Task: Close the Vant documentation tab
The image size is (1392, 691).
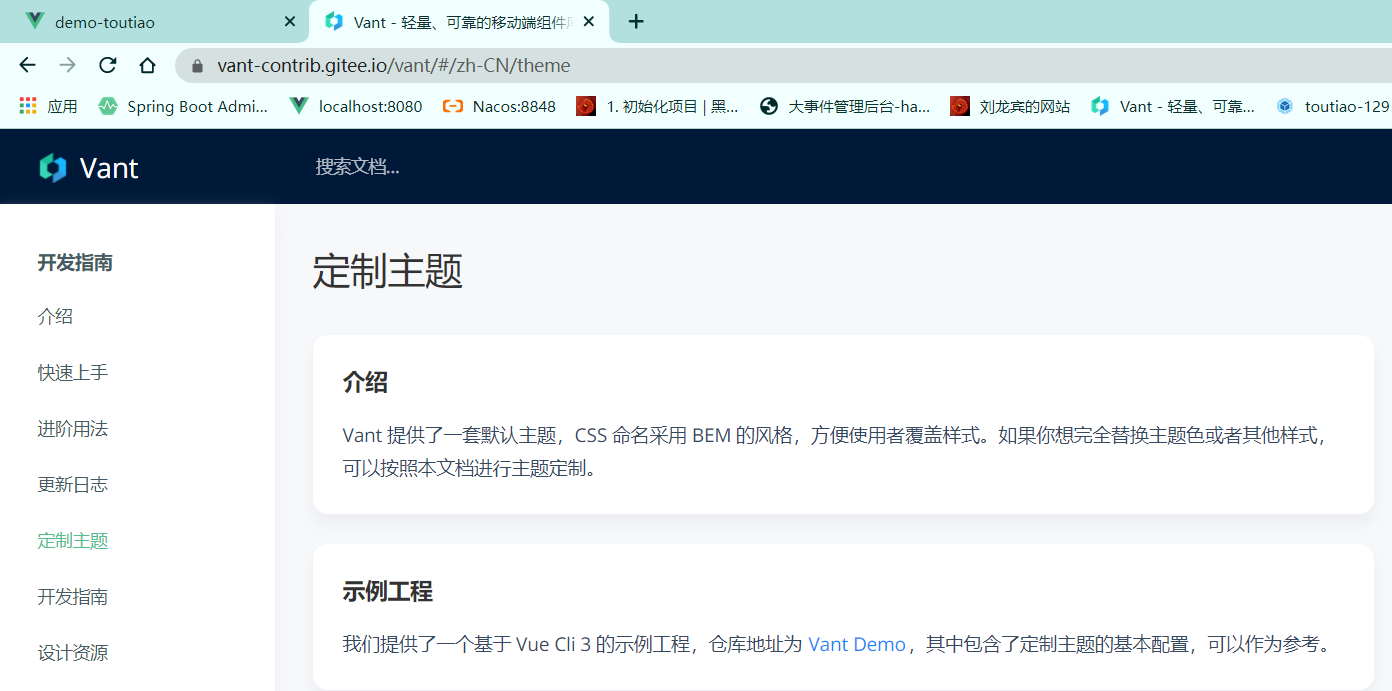Action: click(x=590, y=21)
